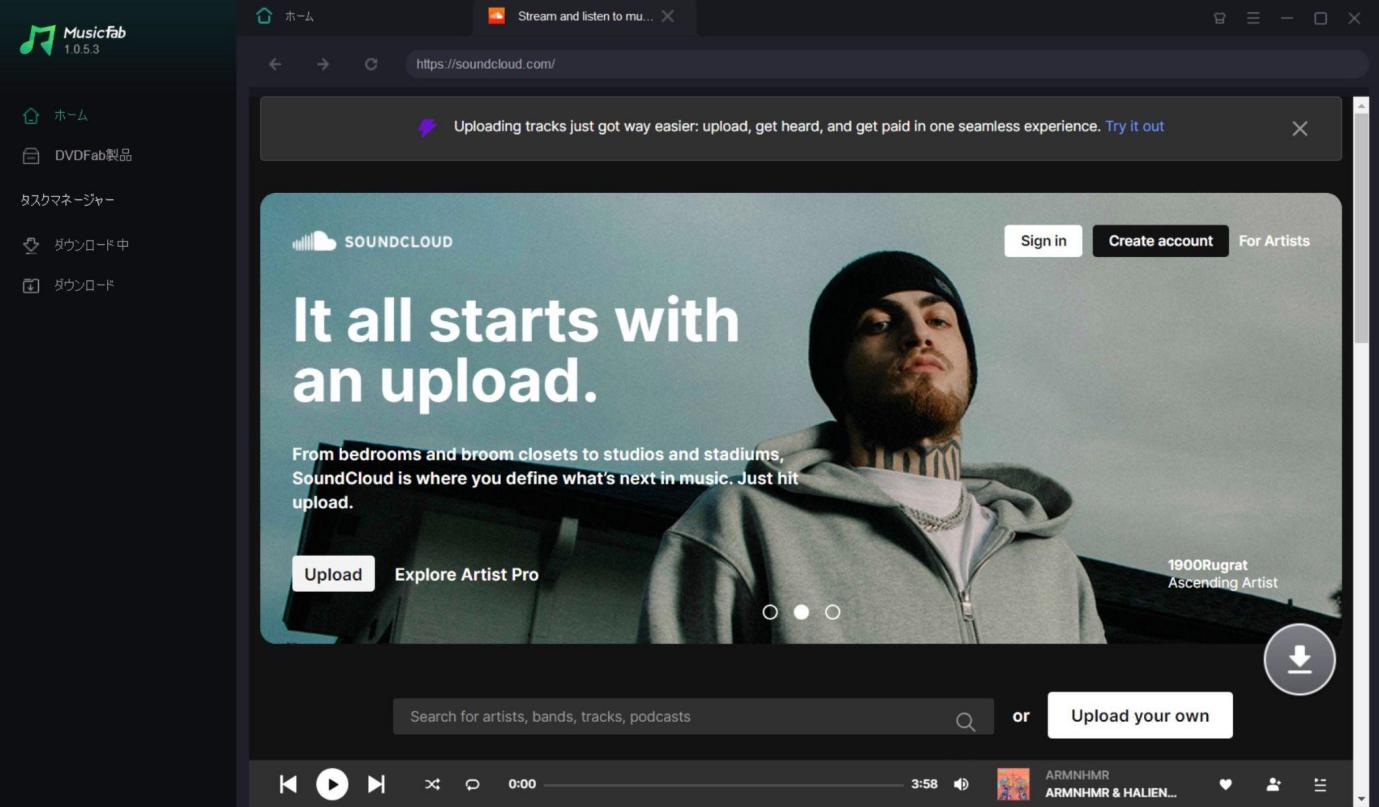Click the Sign in button
1379x807 pixels.
pyautogui.click(x=1043, y=241)
